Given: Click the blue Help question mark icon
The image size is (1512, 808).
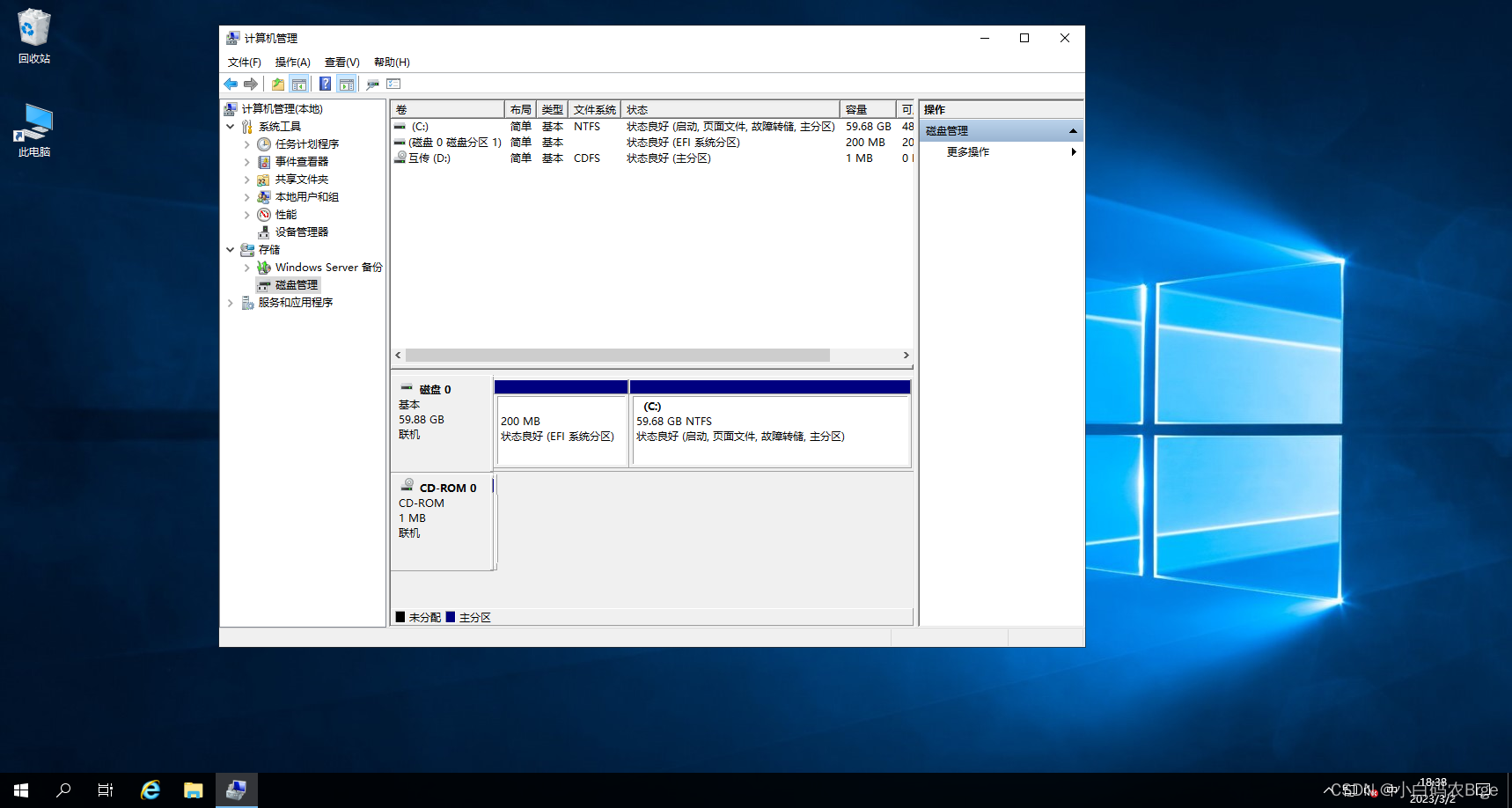Looking at the screenshot, I should (x=325, y=84).
